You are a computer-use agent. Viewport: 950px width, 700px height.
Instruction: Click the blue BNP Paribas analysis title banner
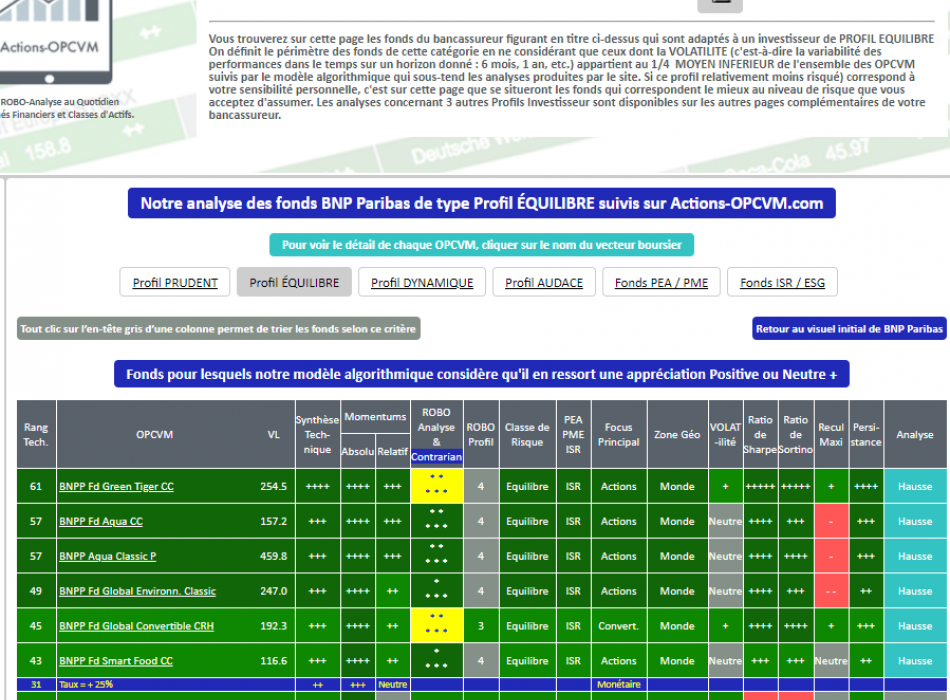point(482,203)
